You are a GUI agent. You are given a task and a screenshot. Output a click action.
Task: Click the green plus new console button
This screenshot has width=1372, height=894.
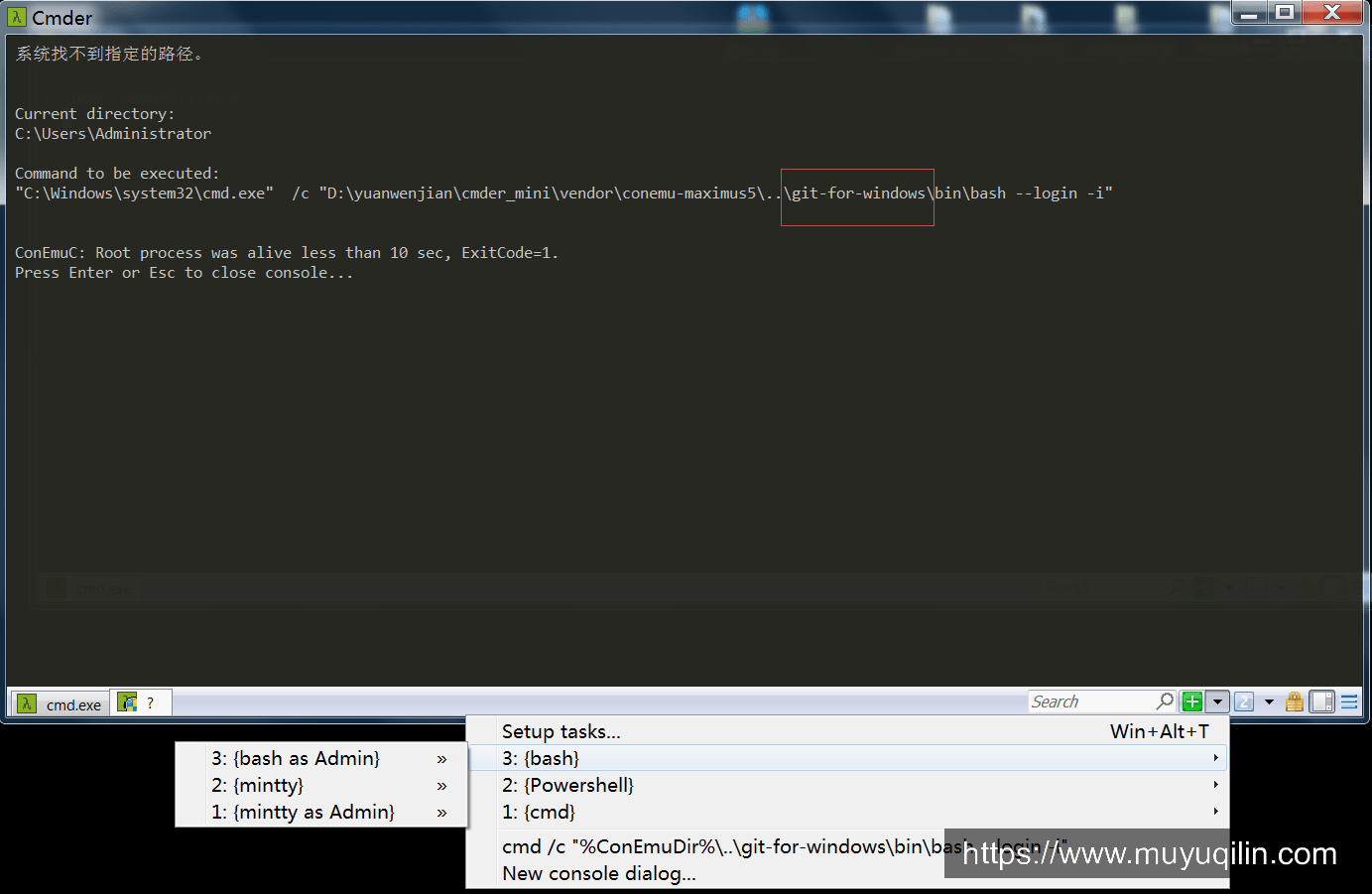[x=1192, y=702]
